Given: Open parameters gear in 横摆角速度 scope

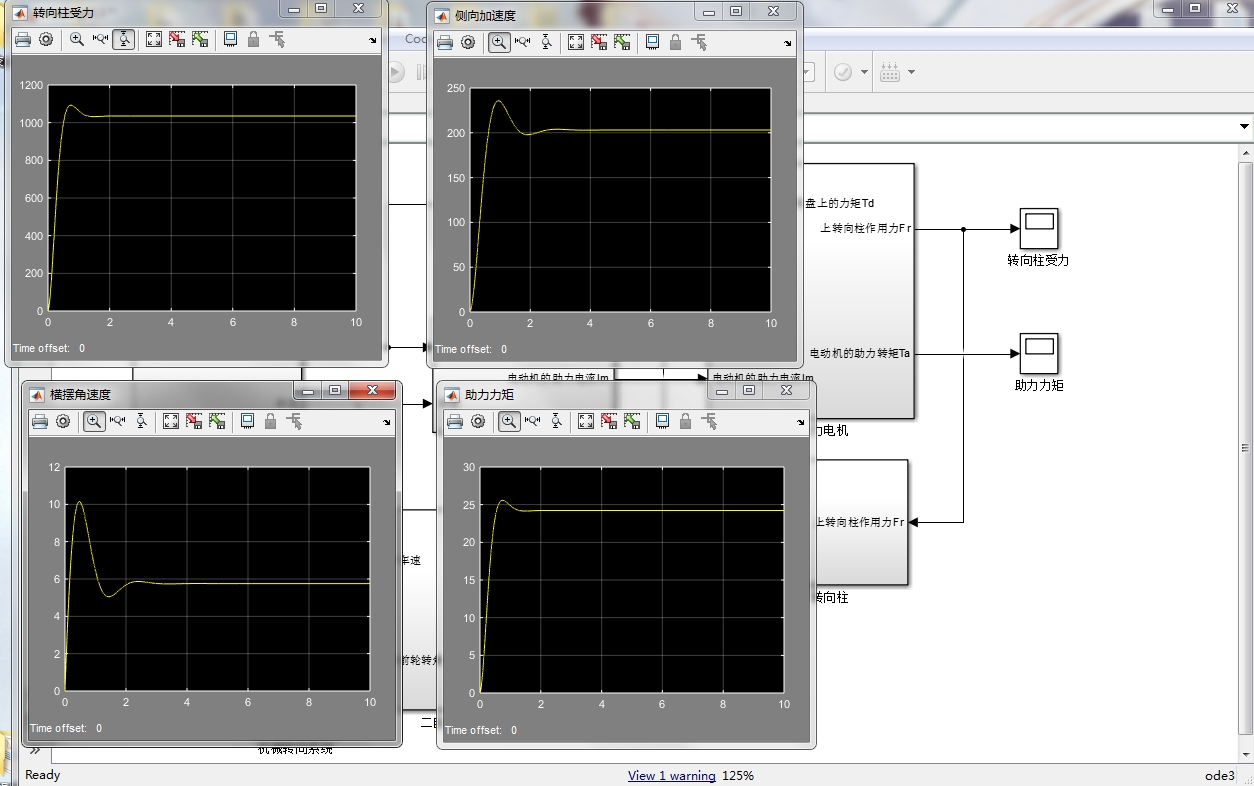Looking at the screenshot, I should pos(63,421).
